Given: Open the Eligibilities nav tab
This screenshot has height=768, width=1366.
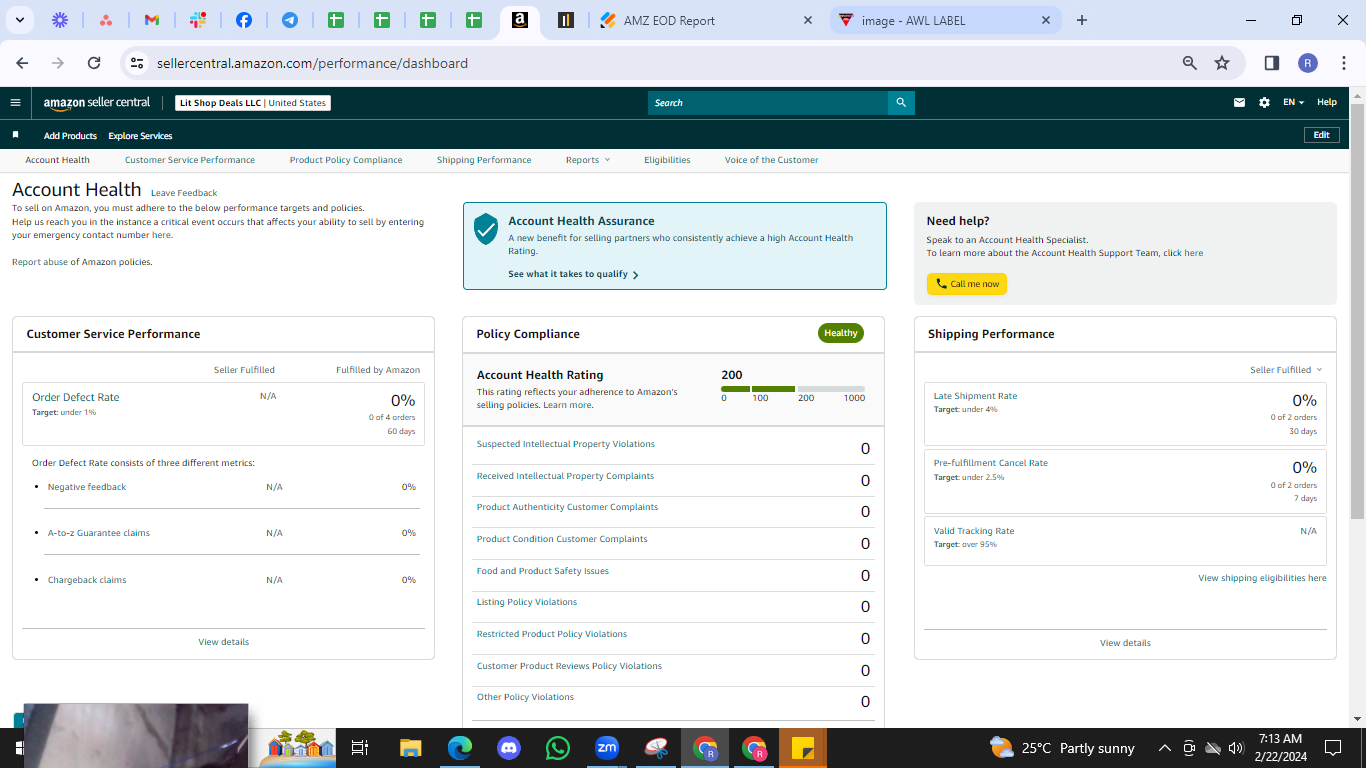Looking at the screenshot, I should pyautogui.click(x=667, y=160).
